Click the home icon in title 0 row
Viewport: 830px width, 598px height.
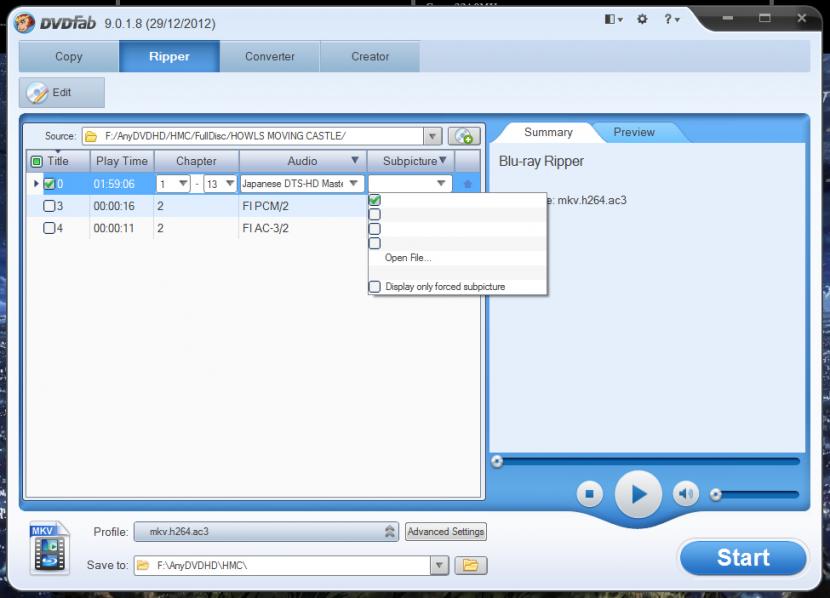[467, 184]
